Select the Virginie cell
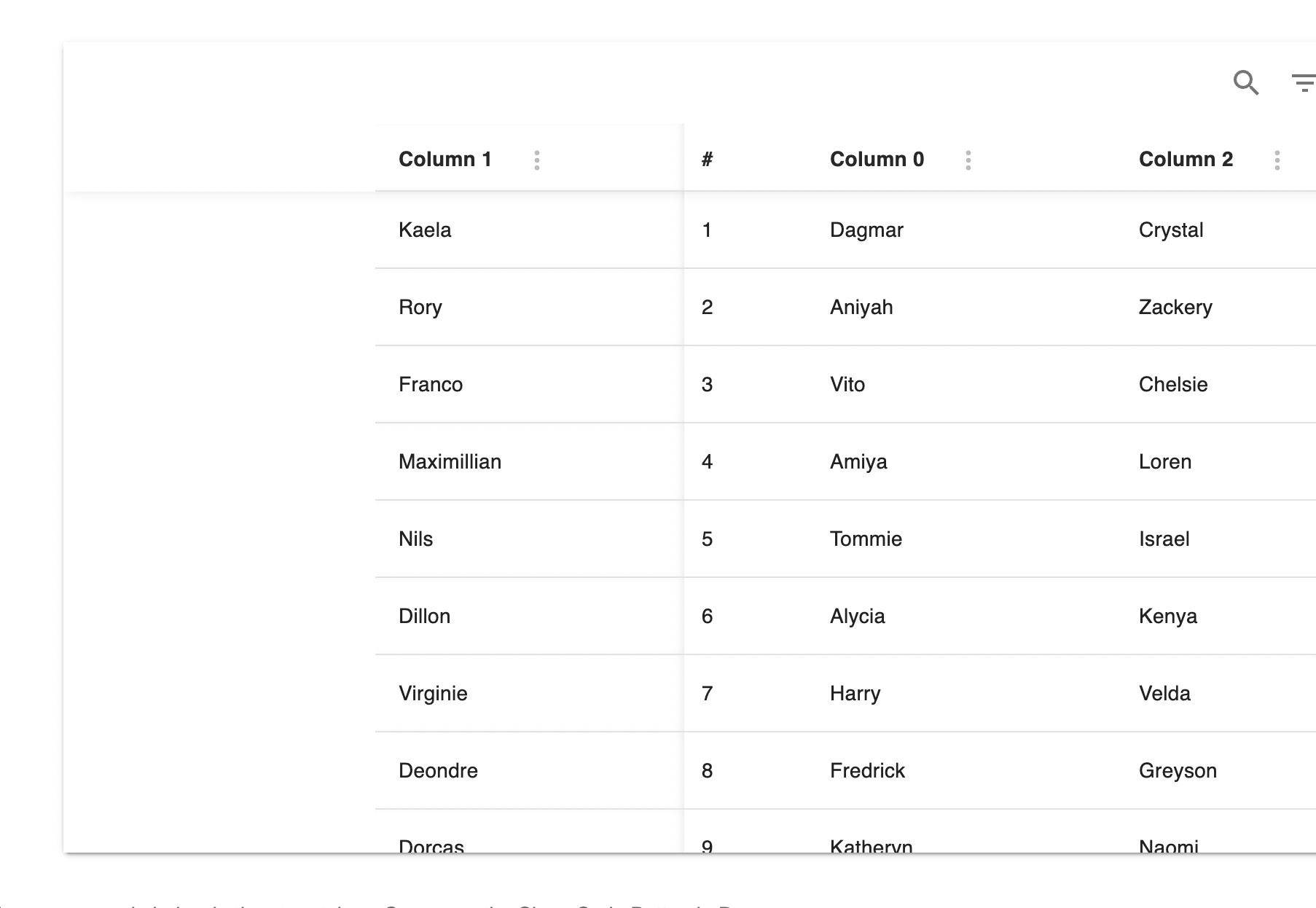 530,694
